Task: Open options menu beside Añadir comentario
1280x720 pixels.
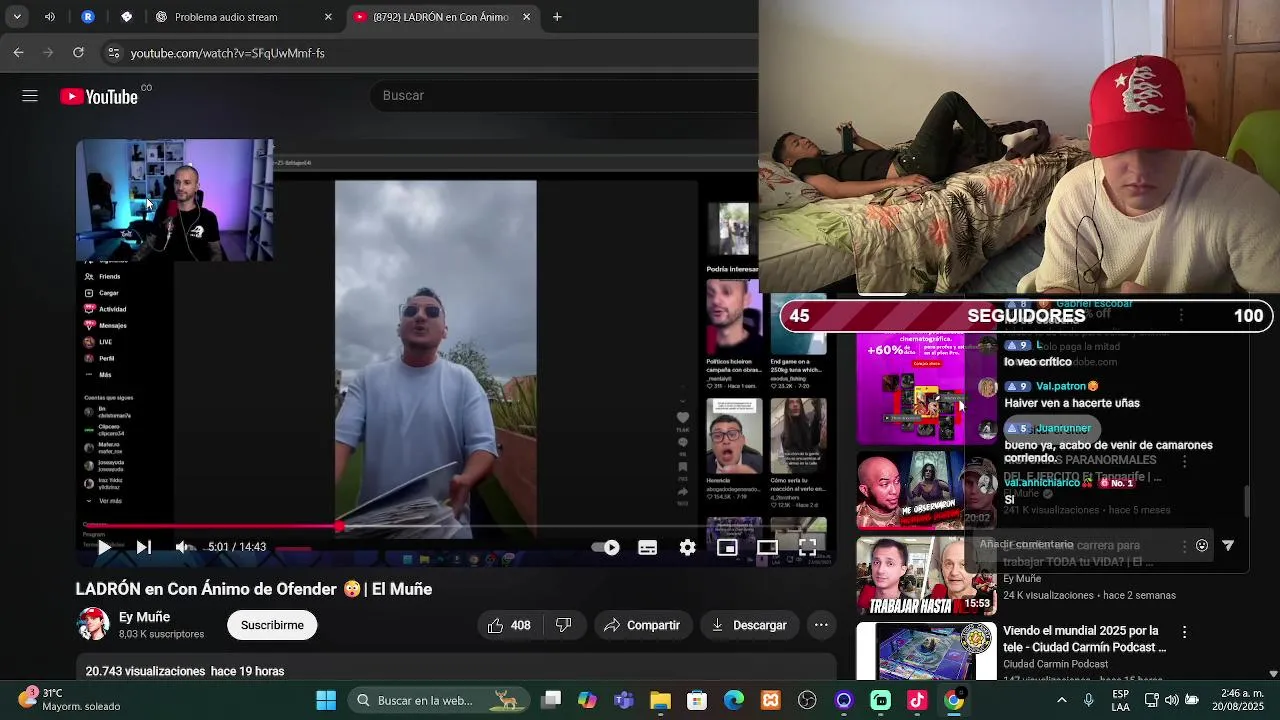Action: tap(1184, 546)
